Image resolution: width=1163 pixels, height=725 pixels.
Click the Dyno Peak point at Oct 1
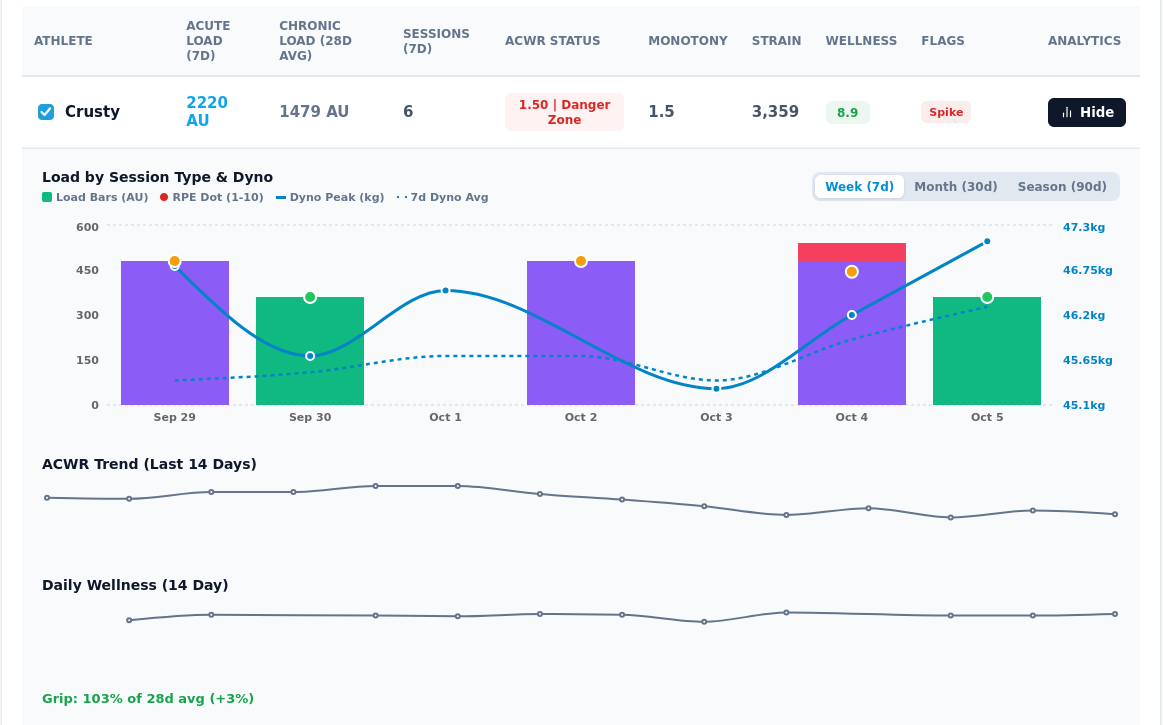point(445,291)
